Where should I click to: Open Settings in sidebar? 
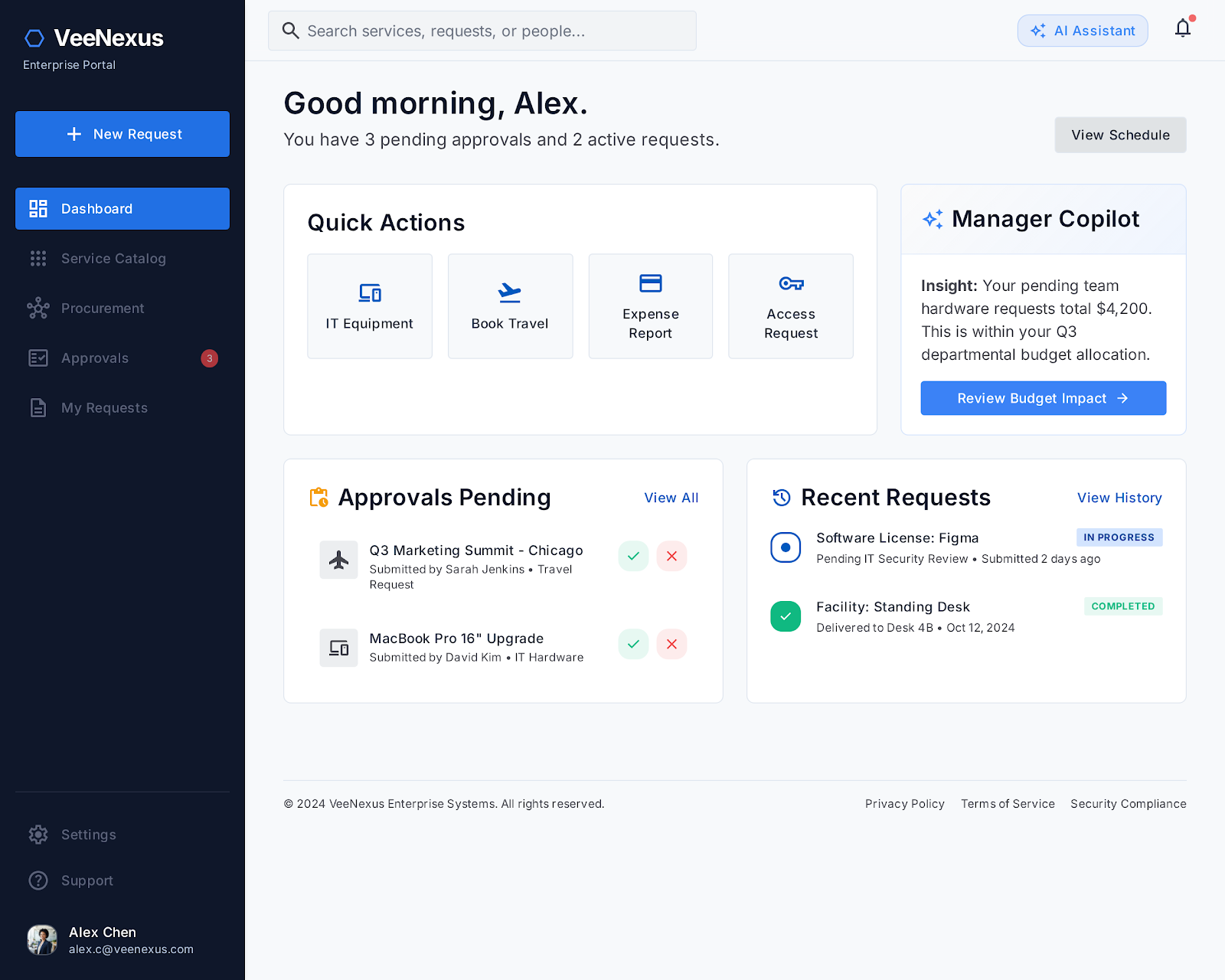pos(122,835)
